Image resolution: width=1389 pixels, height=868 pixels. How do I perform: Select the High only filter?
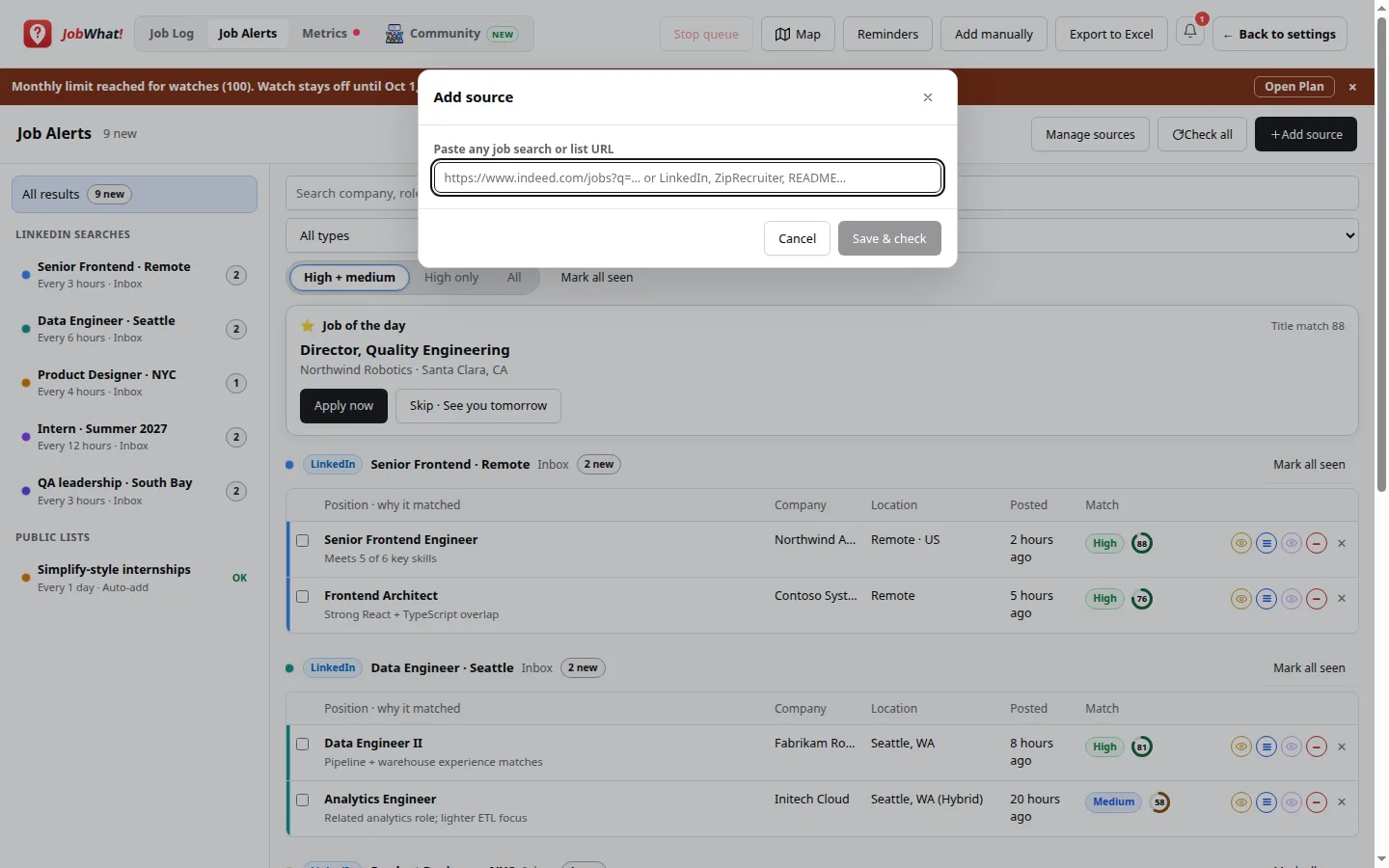click(x=451, y=278)
